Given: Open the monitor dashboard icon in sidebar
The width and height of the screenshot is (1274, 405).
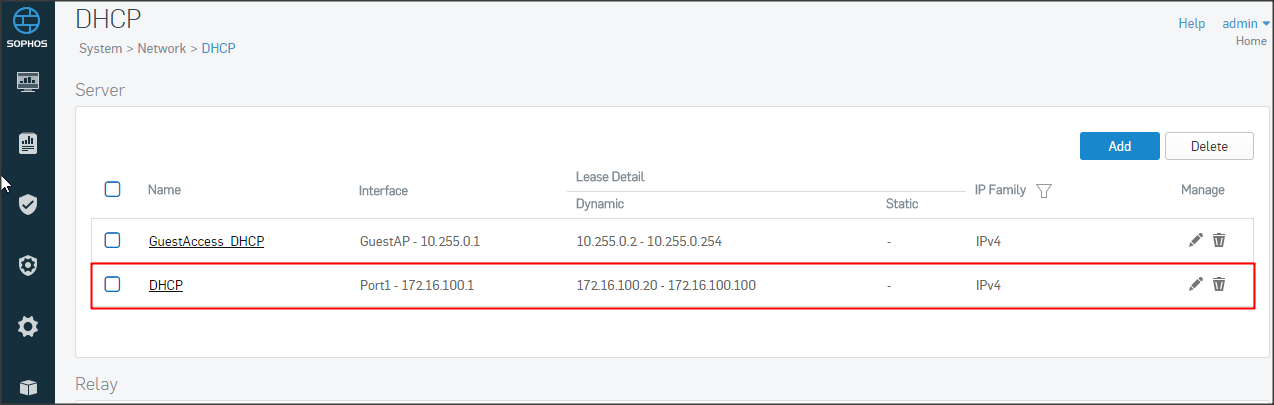Looking at the screenshot, I should pos(28,82).
